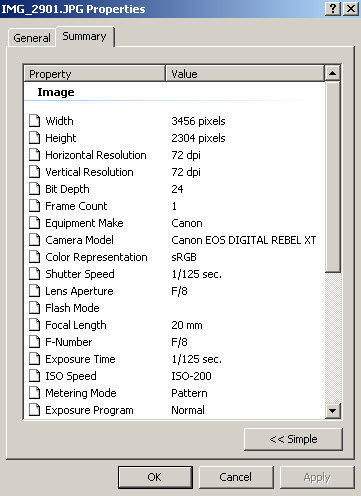This screenshot has width=361, height=496.
Task: Switch to the General tab
Action: pyautogui.click(x=32, y=38)
